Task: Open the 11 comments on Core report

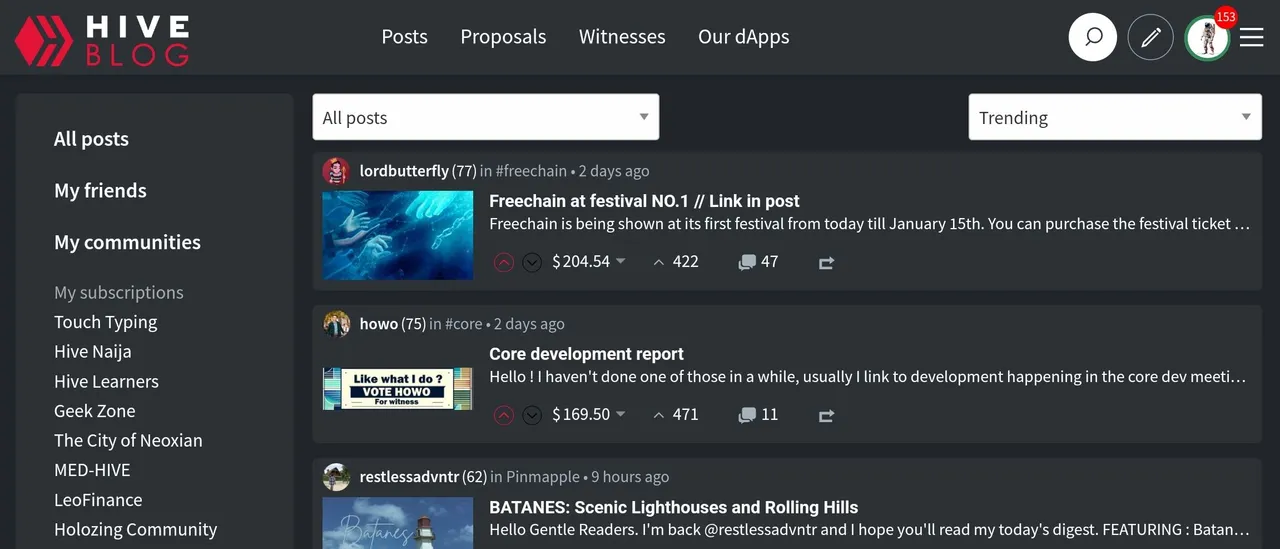Action: [x=758, y=415]
